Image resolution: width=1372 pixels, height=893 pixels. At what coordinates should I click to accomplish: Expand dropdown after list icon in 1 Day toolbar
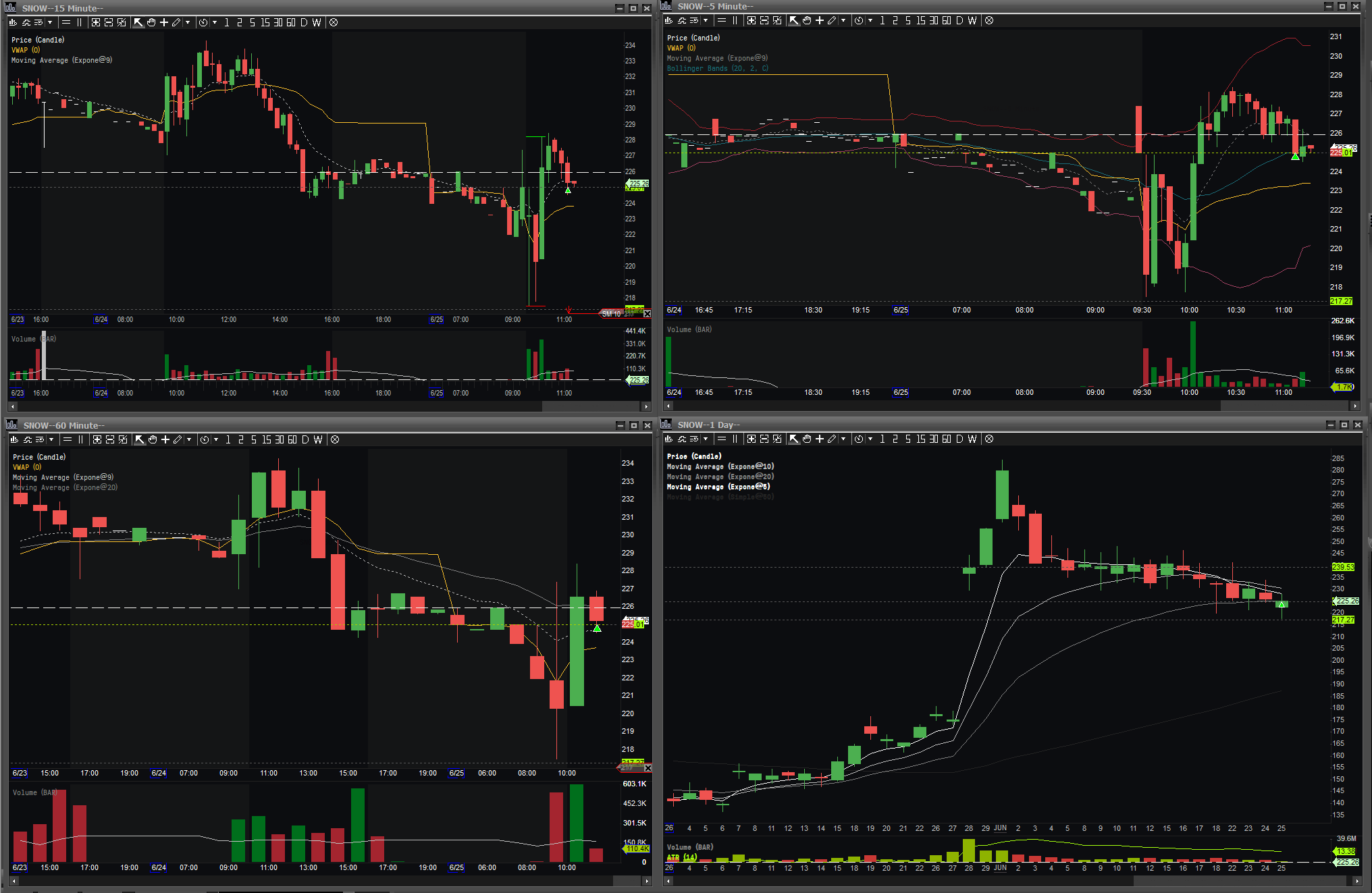706,439
